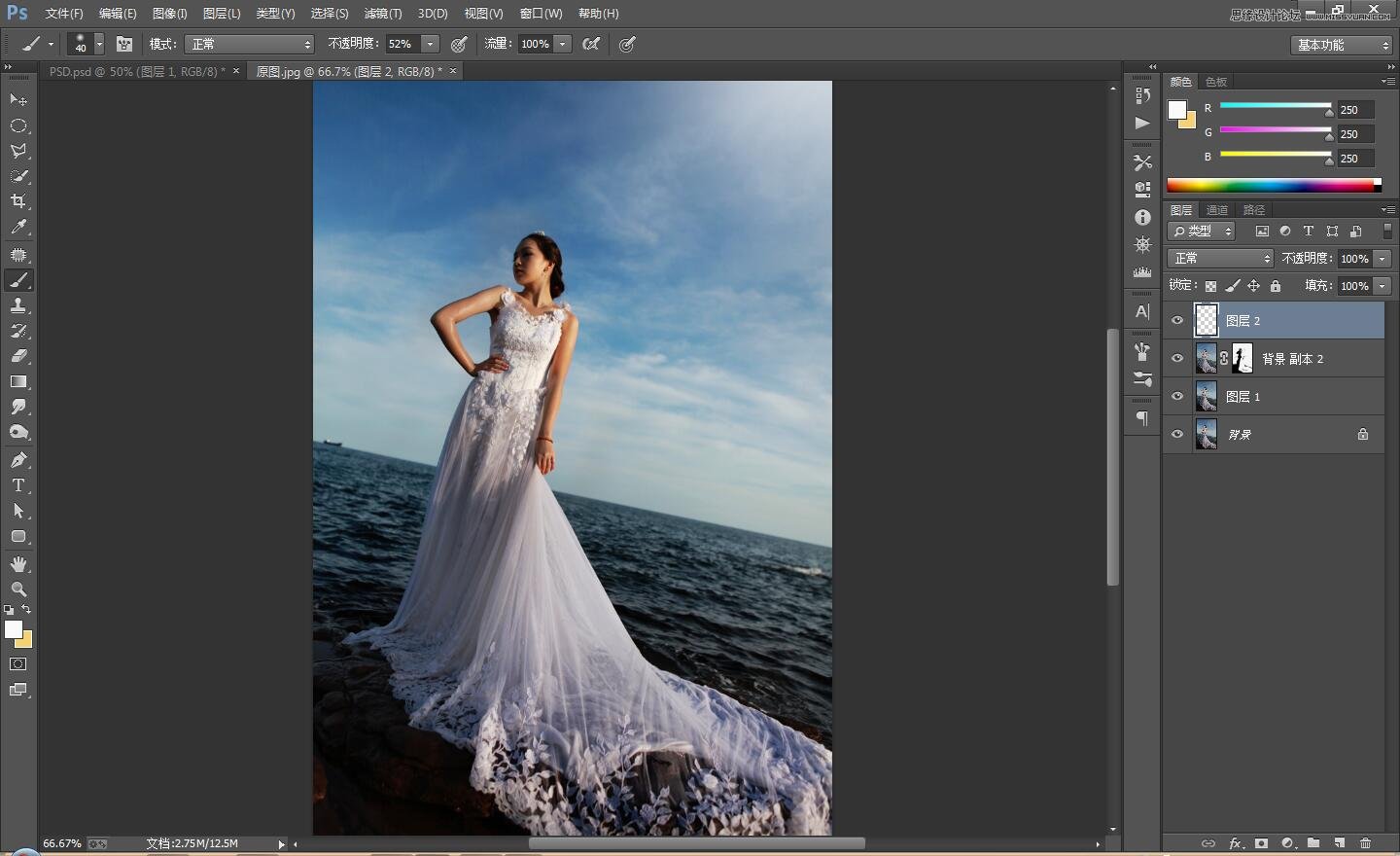
Task: Select the Horizontal Type tool
Action: (x=18, y=485)
